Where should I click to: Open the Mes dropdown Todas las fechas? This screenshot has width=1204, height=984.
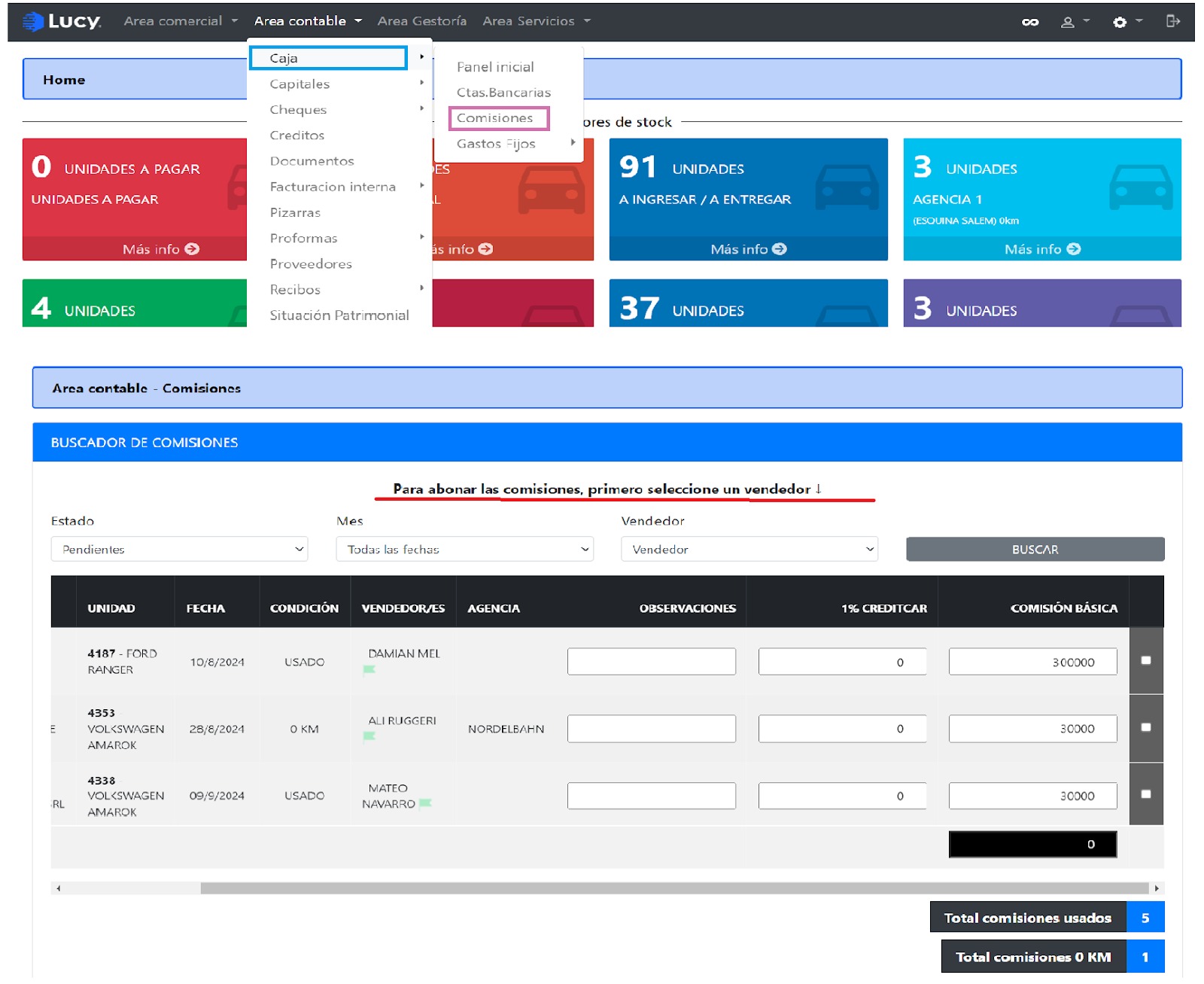point(465,549)
